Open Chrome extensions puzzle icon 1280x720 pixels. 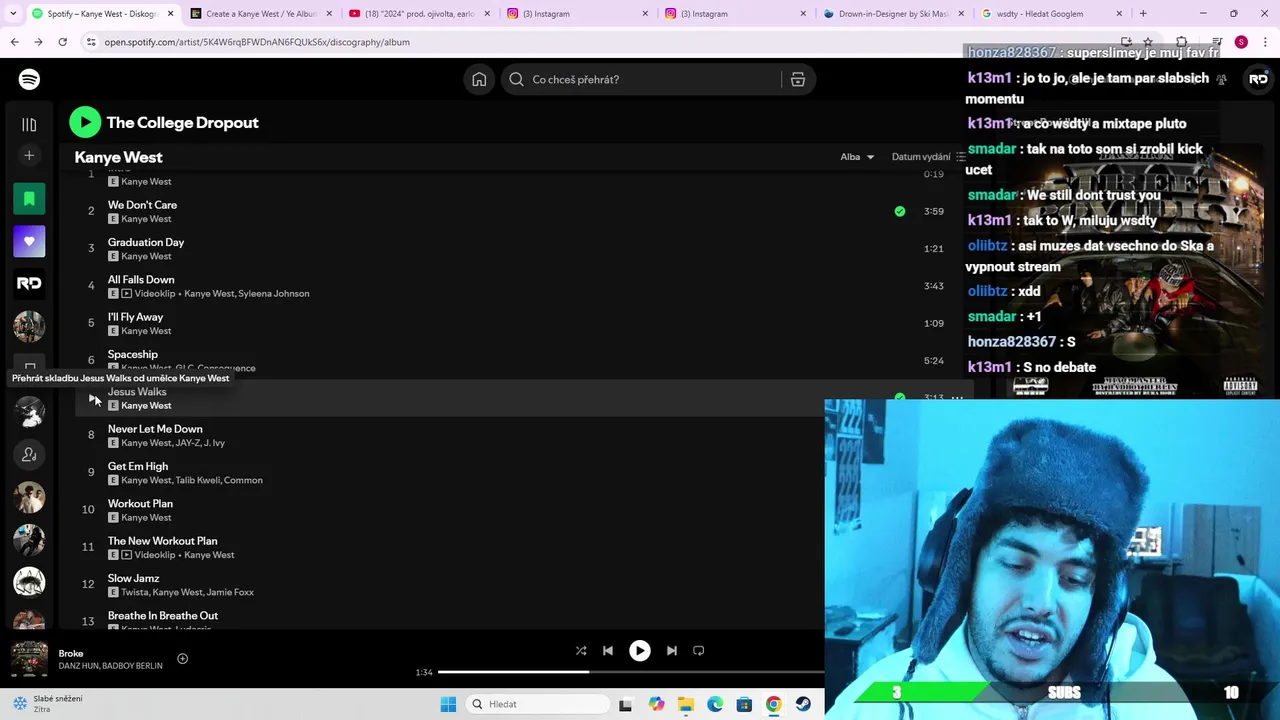(1181, 42)
